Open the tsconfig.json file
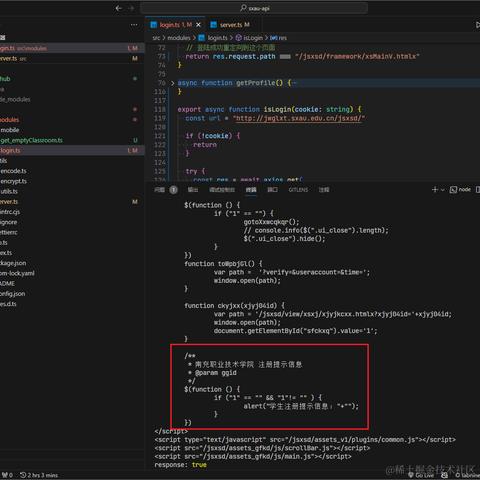 [x=13, y=294]
